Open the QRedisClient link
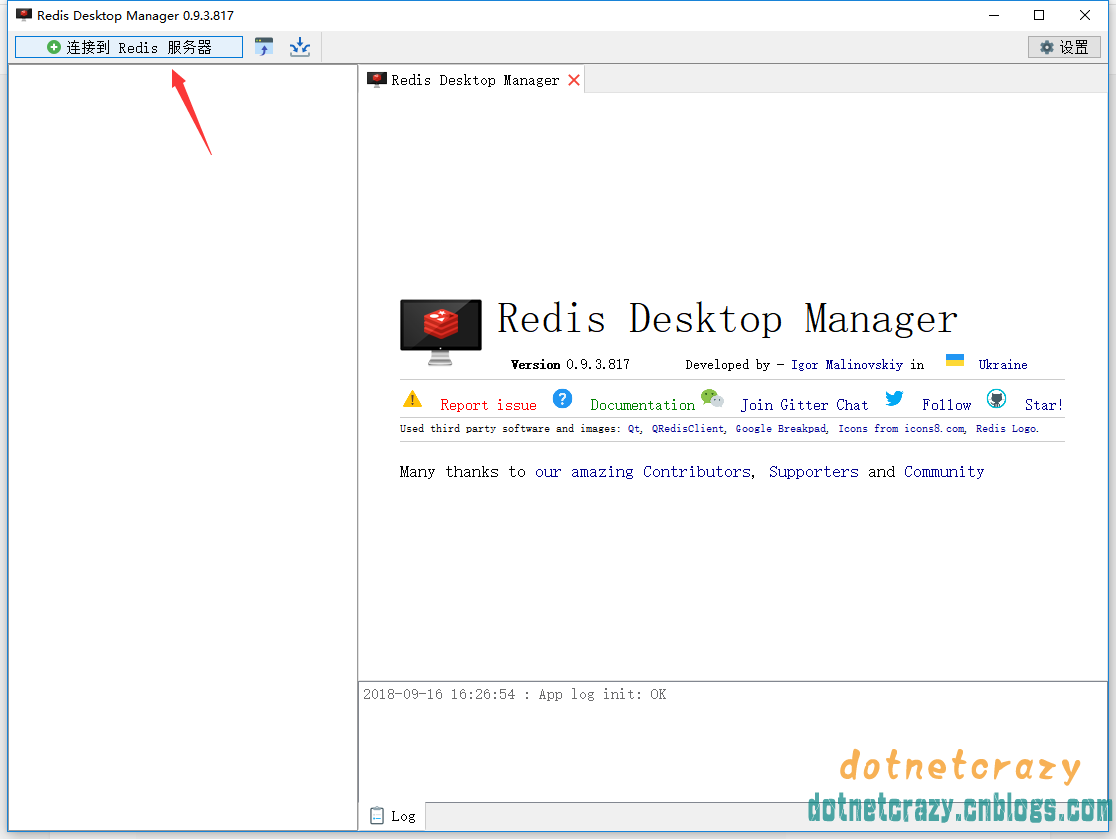Image resolution: width=1116 pixels, height=839 pixels. pyautogui.click(x=688, y=428)
